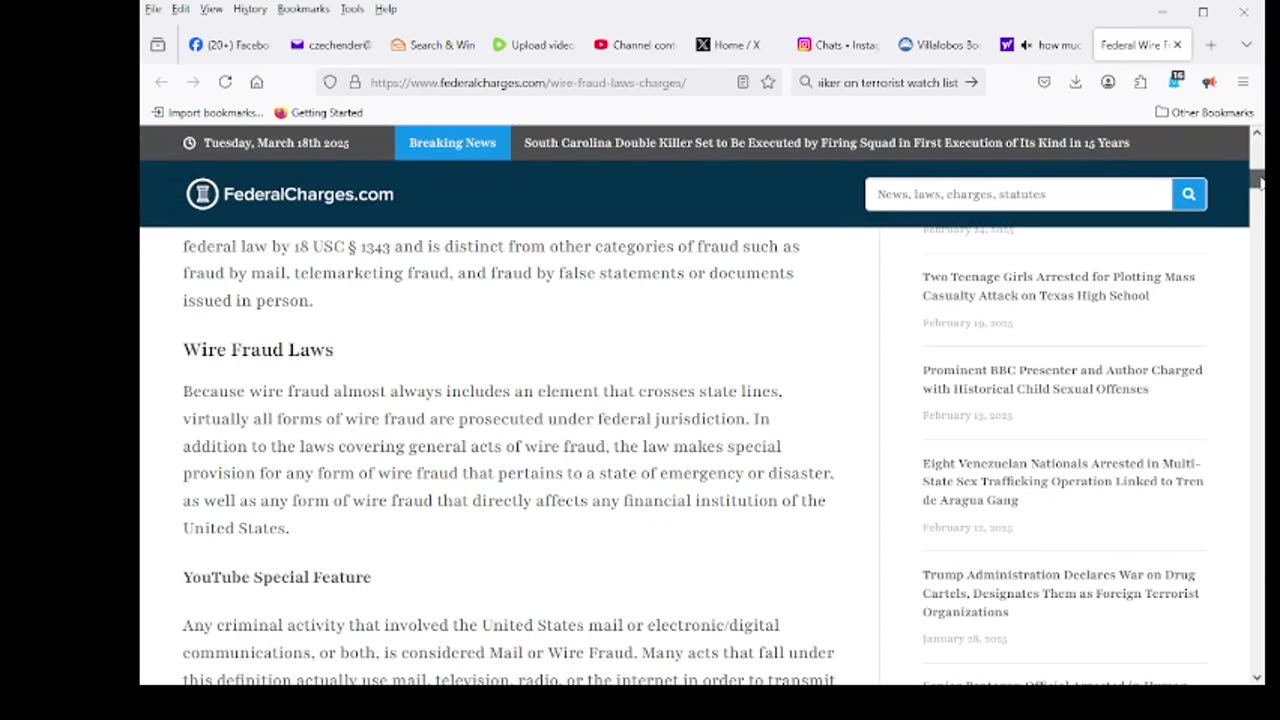The image size is (1280, 720).
Task: Toggle reader view for this page
Action: click(742, 82)
